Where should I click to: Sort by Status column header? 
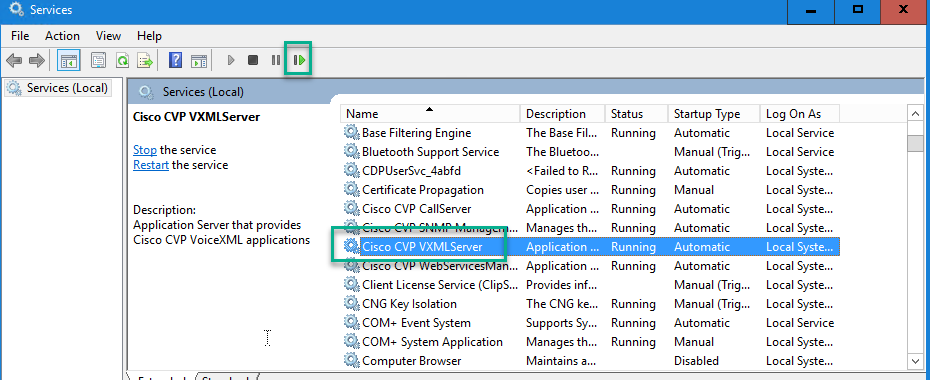pos(636,114)
